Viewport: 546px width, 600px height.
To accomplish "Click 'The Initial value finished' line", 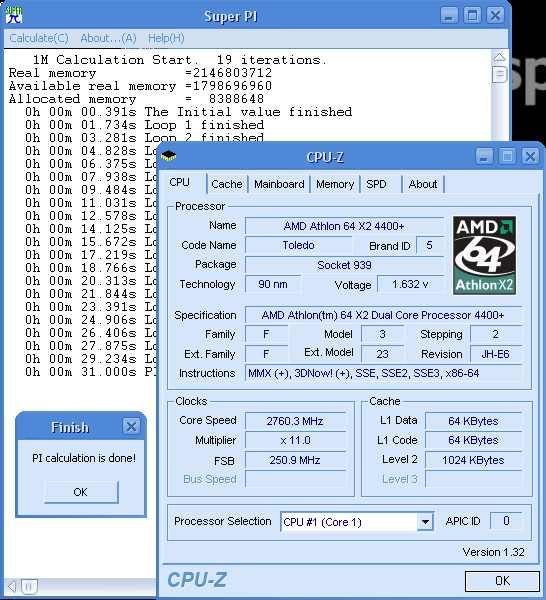I will pyautogui.click(x=189, y=112).
